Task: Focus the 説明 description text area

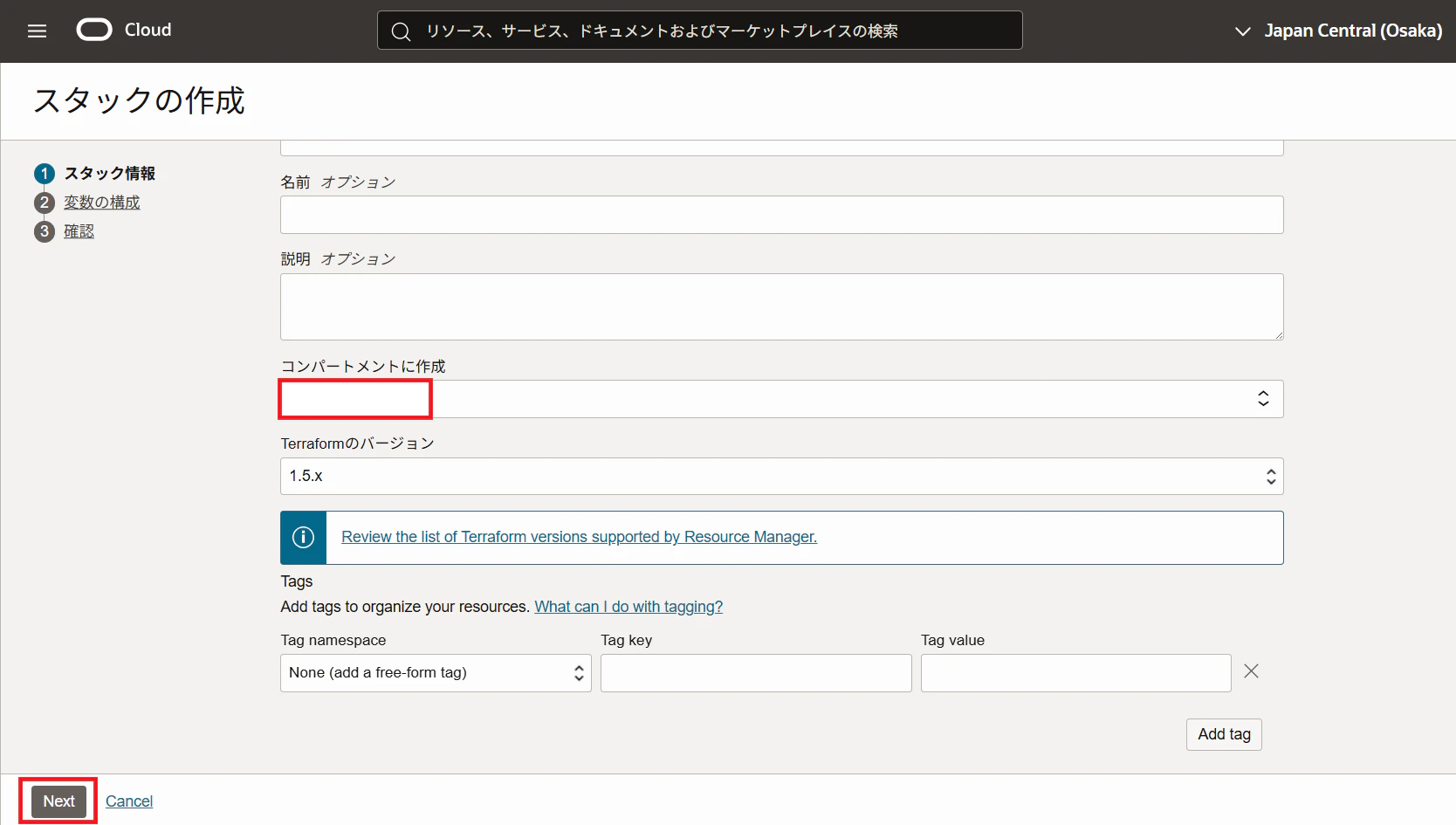Action: pos(781,307)
